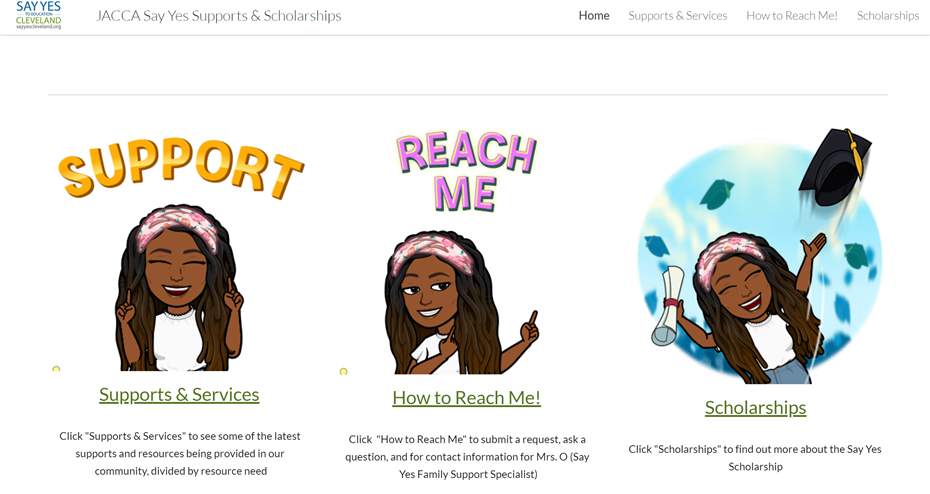The width and height of the screenshot is (930, 494).
Task: Click the JACCA Say Yes Supports & Scholarships title
Action: 218,16
